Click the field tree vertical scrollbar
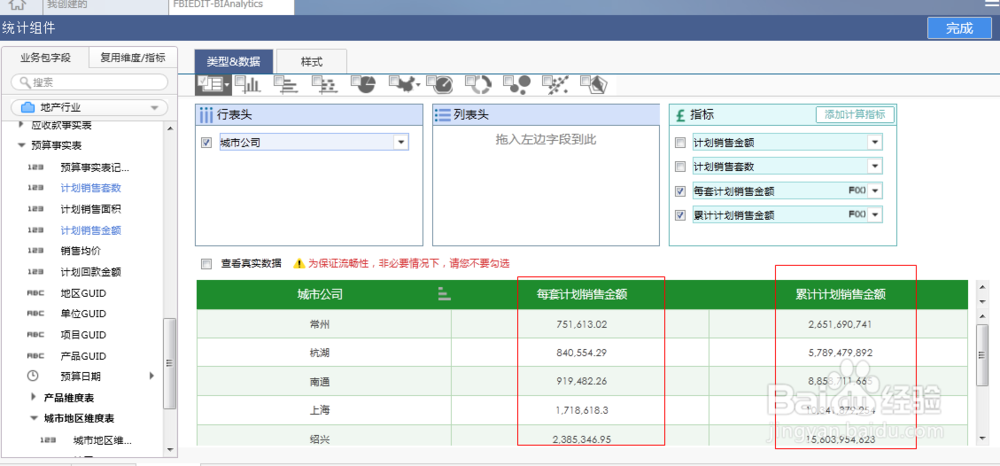The image size is (1000, 466). coord(170,363)
